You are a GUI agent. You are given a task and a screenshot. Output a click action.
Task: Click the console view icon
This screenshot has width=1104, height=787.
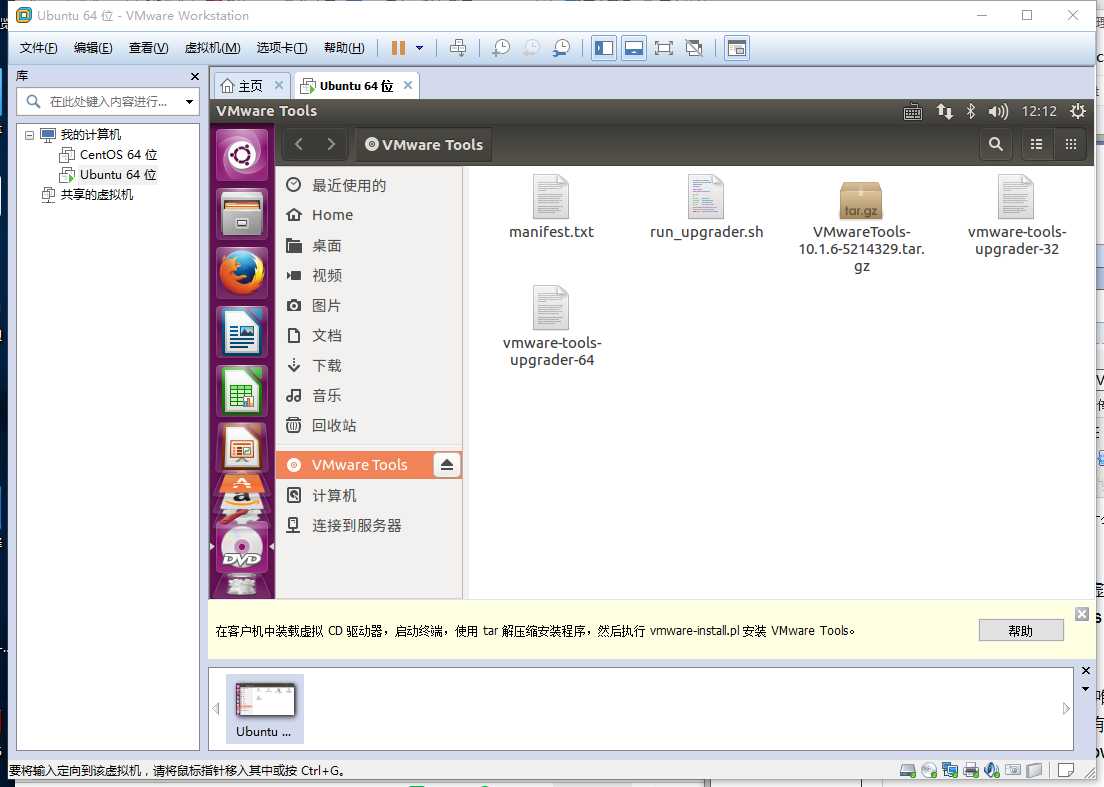[x=736, y=48]
